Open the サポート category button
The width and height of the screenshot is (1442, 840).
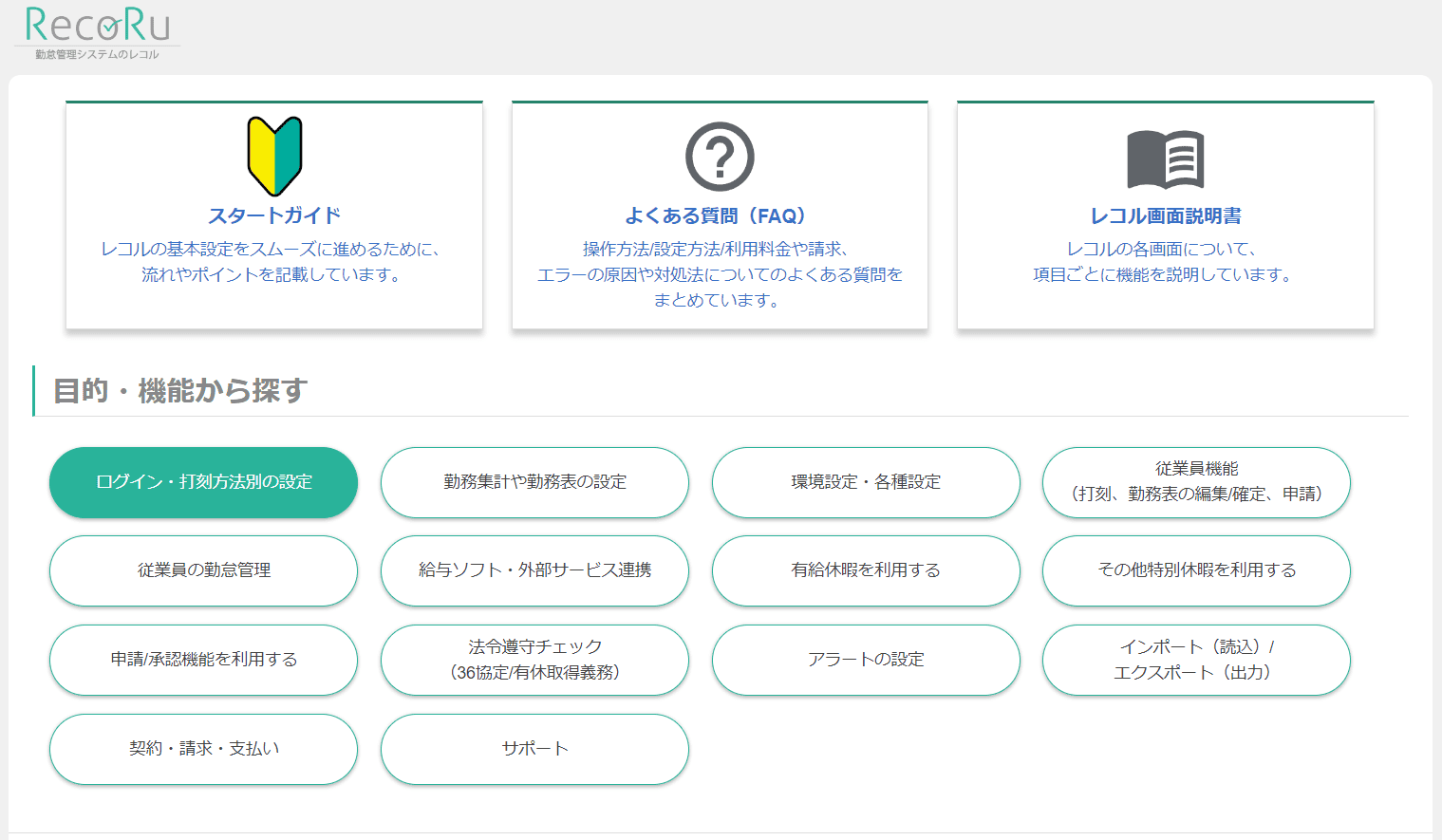(534, 749)
